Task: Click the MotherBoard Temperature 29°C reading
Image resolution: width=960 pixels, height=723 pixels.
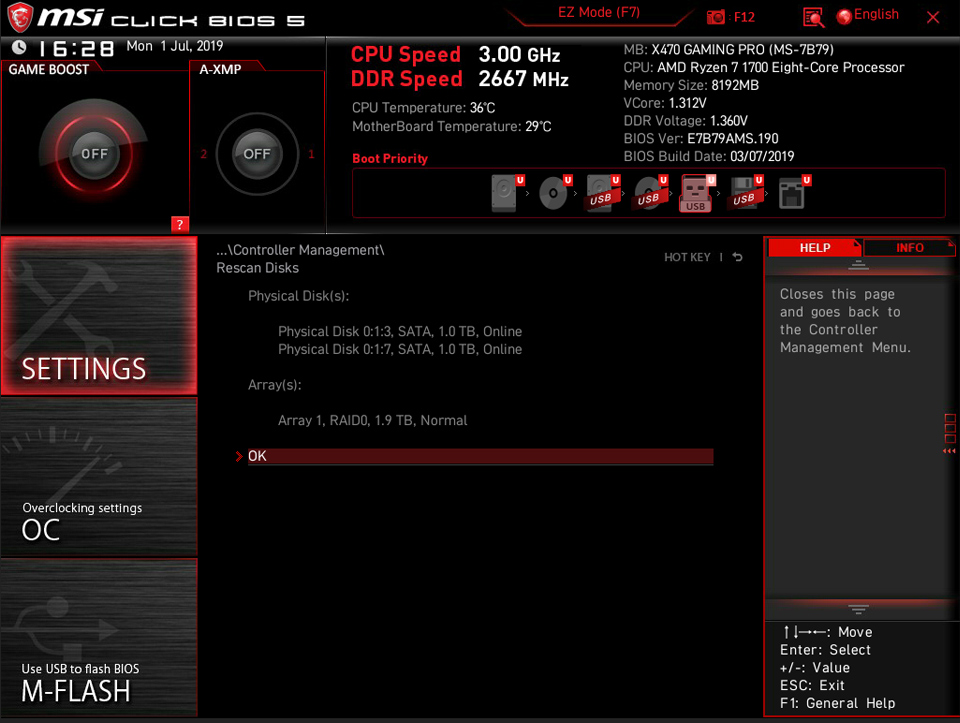Action: tap(451, 126)
